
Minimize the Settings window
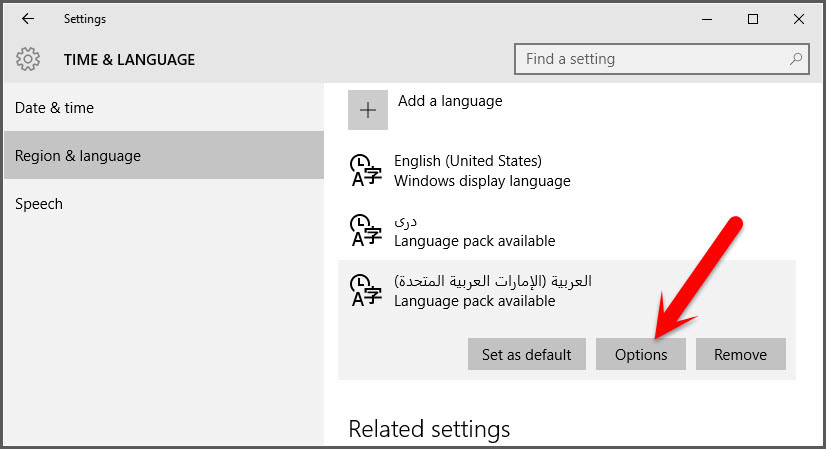coord(707,19)
